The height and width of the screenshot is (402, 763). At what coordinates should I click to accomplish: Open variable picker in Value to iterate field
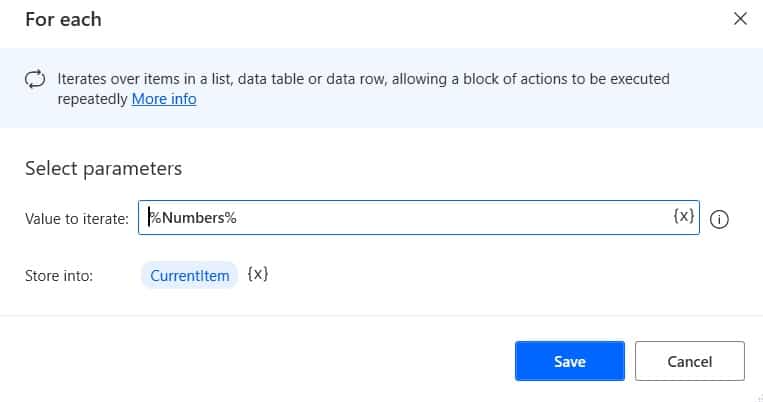point(684,216)
